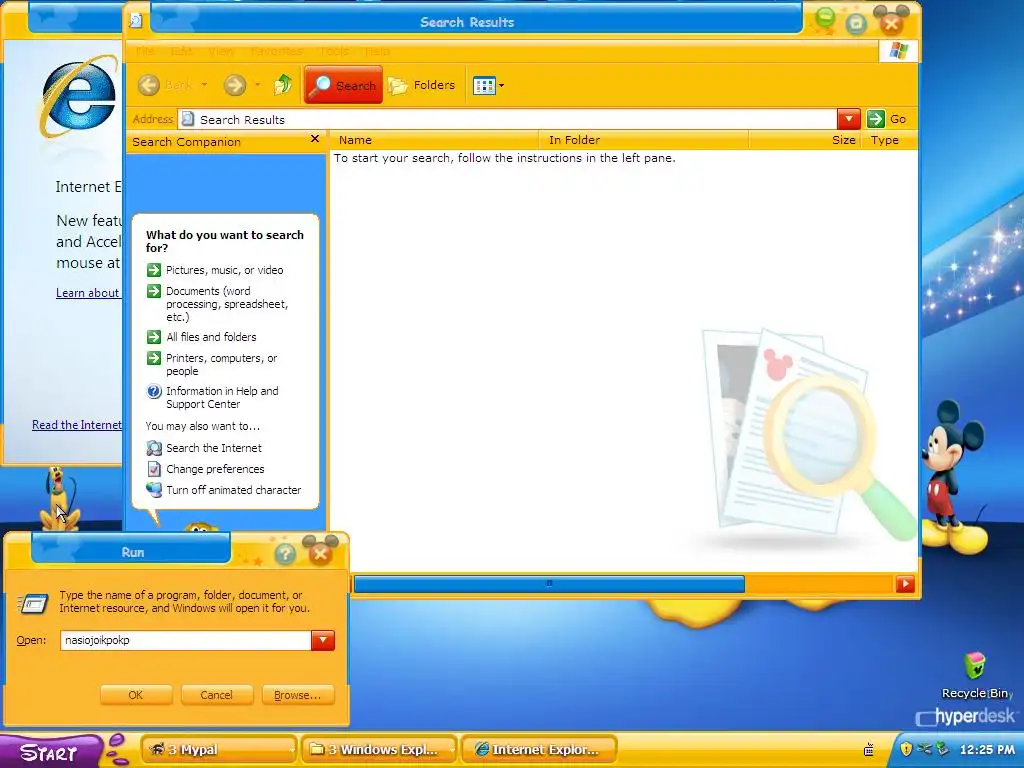Image resolution: width=1024 pixels, height=768 pixels.
Task: Click the Start button
Action: 51,752
